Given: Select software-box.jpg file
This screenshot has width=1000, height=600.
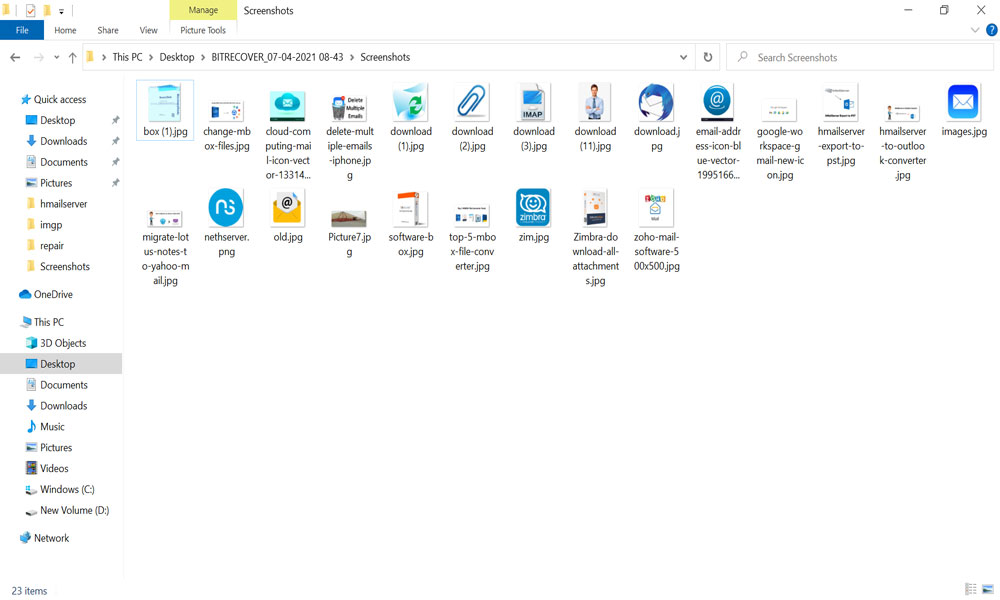Looking at the screenshot, I should pos(410,209).
